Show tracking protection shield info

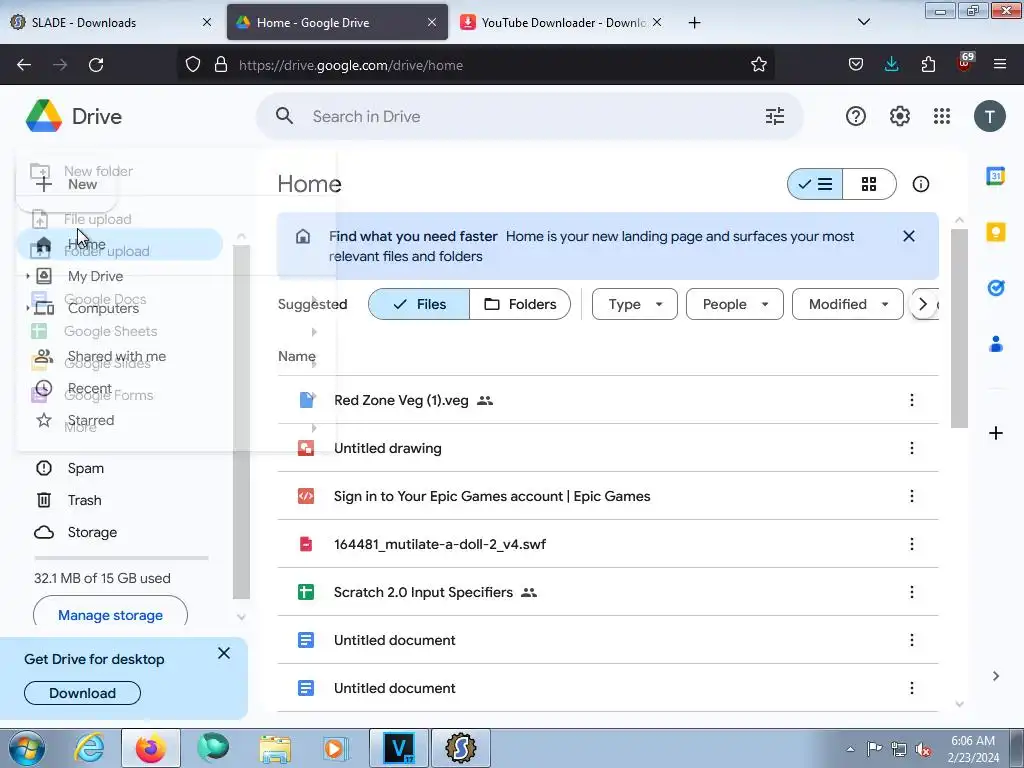tap(193, 65)
